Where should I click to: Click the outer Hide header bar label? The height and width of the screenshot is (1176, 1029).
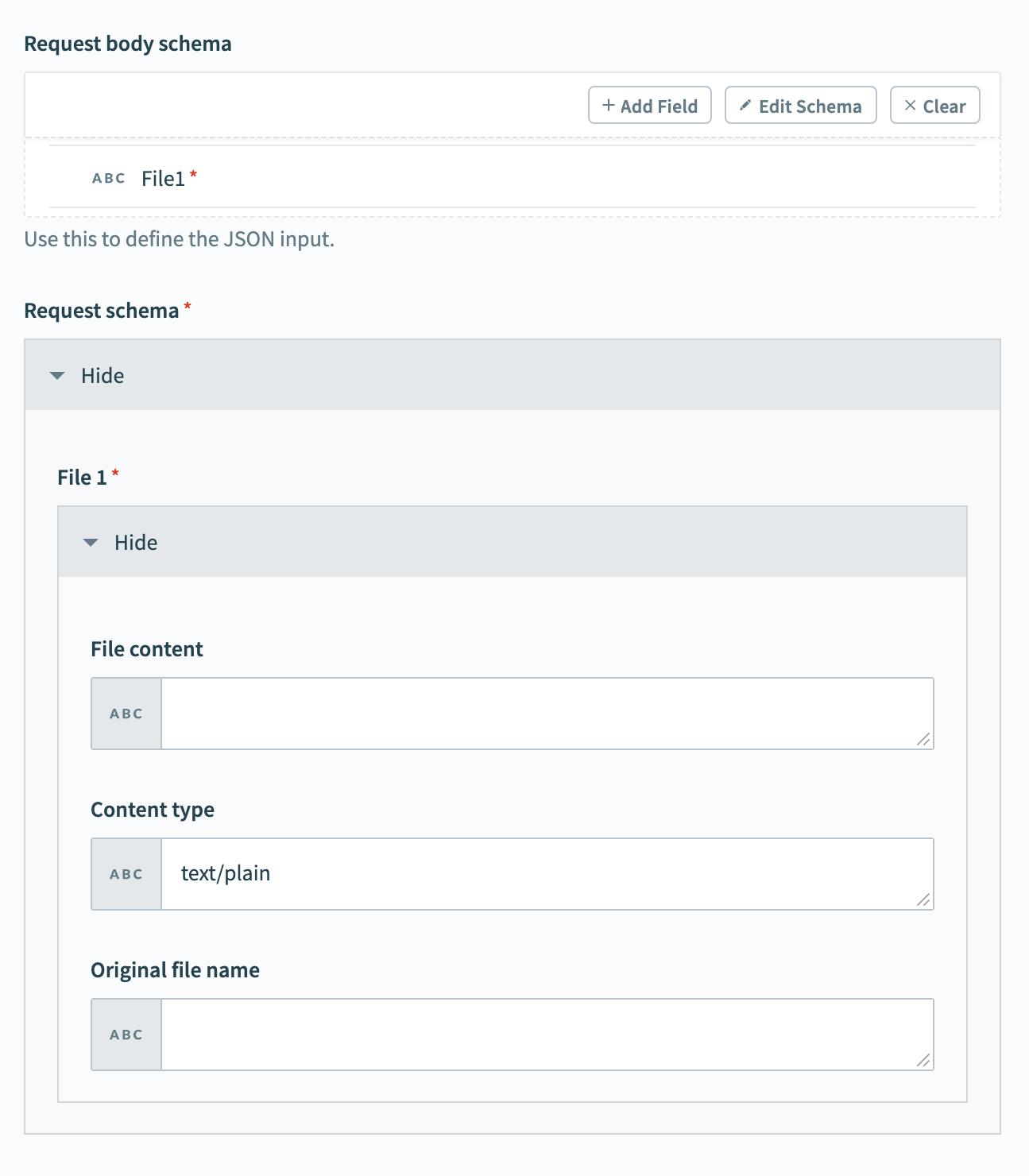(103, 376)
